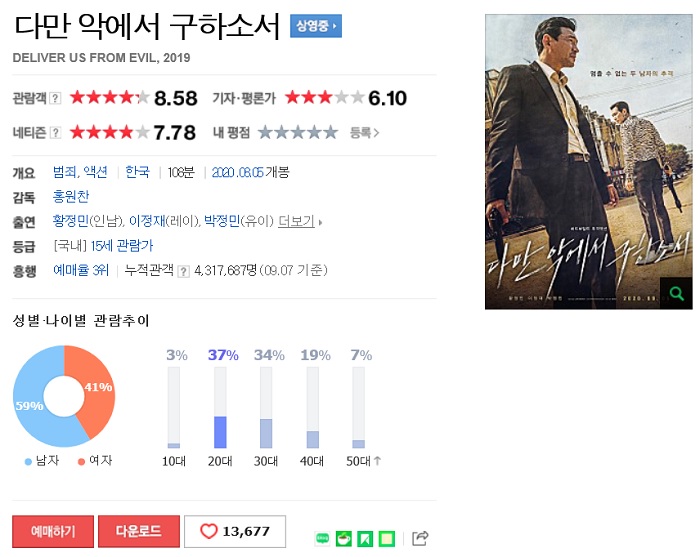Image resolution: width=700 pixels, height=557 pixels.
Task: Click the green memo share icon
Action: 387,539
